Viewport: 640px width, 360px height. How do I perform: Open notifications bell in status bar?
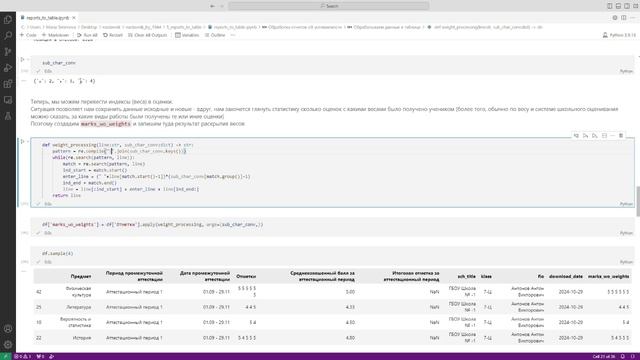[x=622, y=356]
